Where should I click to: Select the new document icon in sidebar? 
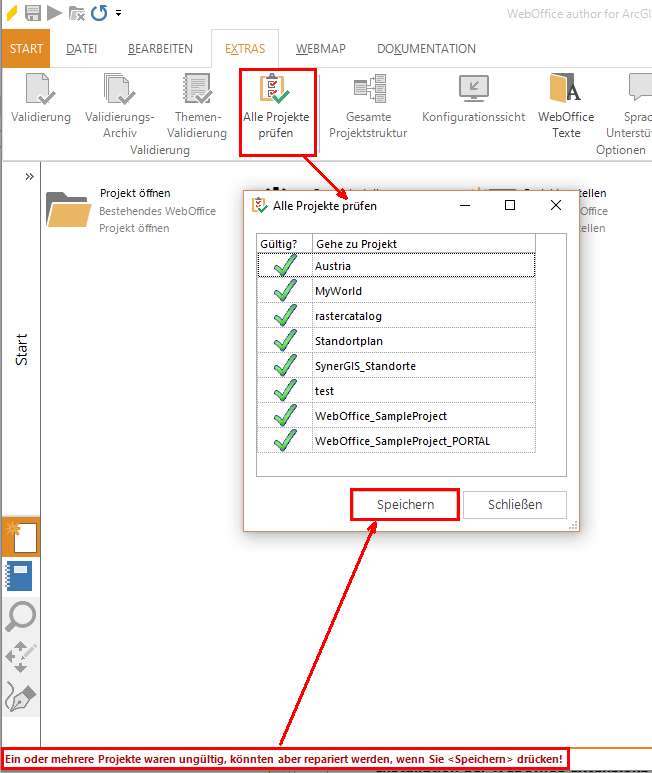21,537
